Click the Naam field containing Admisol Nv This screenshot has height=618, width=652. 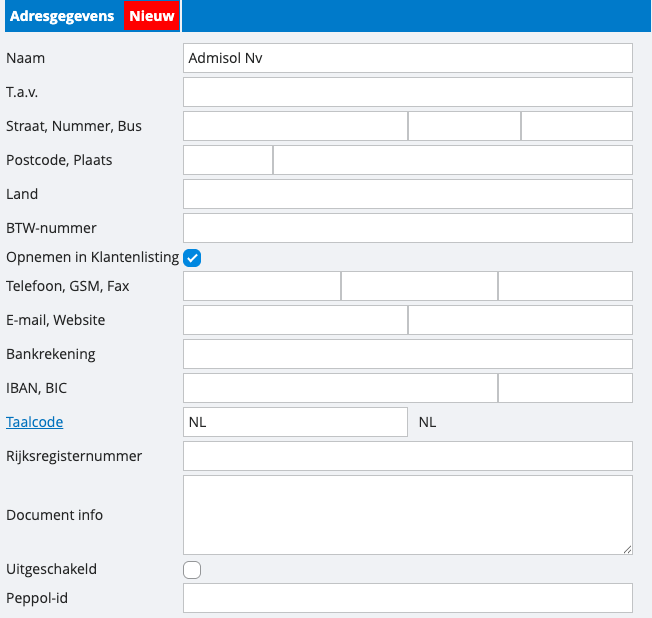point(408,58)
